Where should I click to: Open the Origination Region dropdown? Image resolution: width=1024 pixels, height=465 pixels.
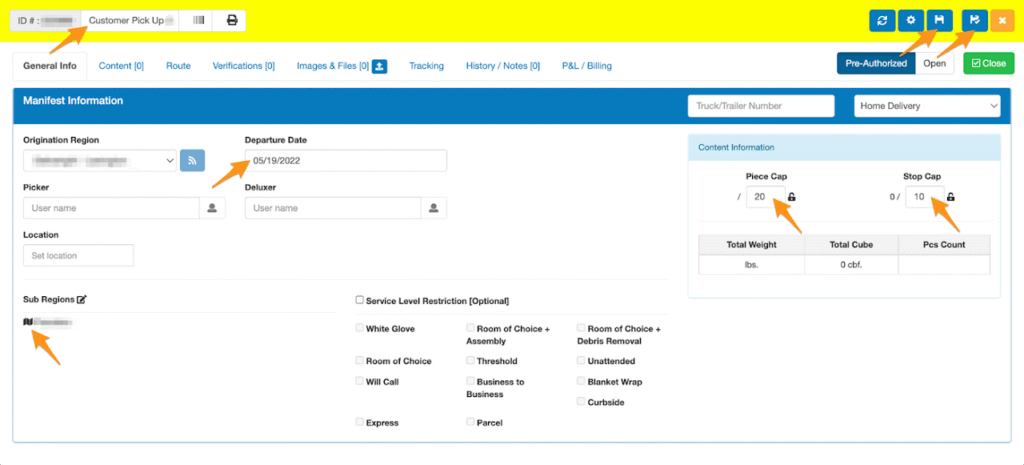pyautogui.click(x=100, y=160)
